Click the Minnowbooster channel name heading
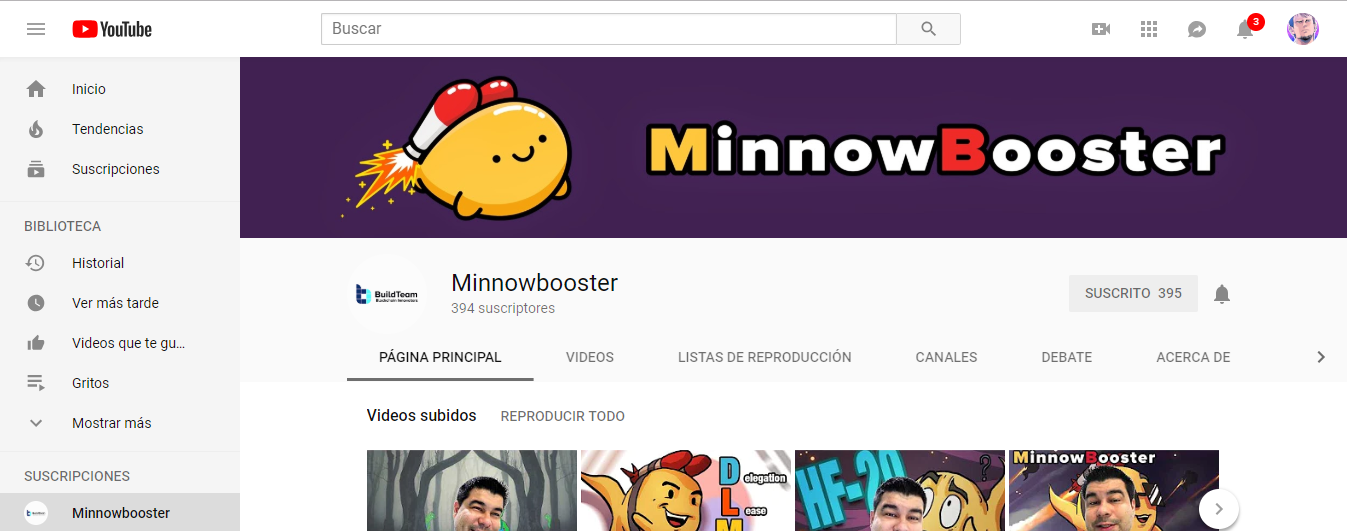The image size is (1347, 531). [x=535, y=283]
